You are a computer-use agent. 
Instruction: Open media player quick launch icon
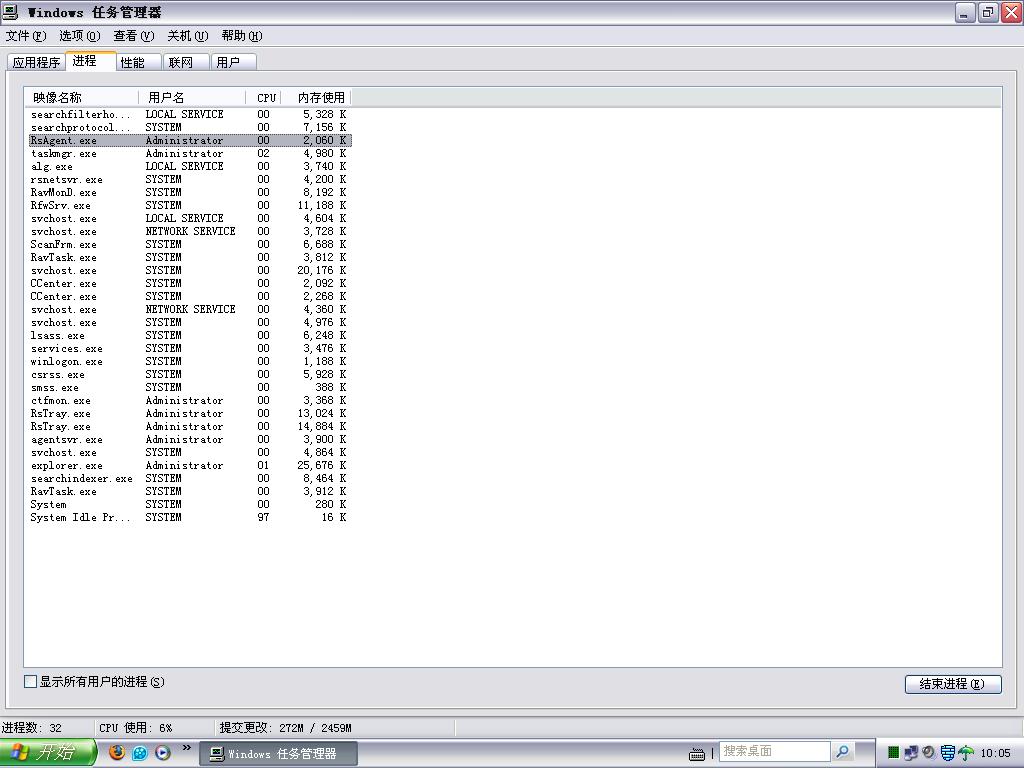click(163, 753)
